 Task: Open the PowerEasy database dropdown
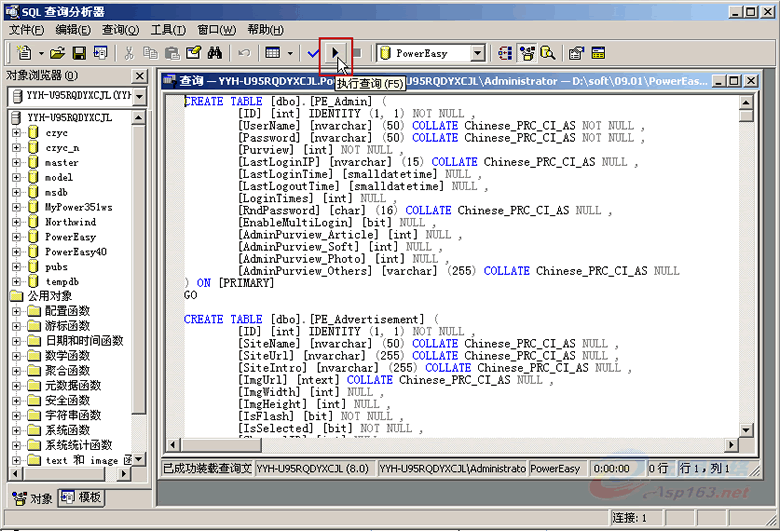pos(478,53)
